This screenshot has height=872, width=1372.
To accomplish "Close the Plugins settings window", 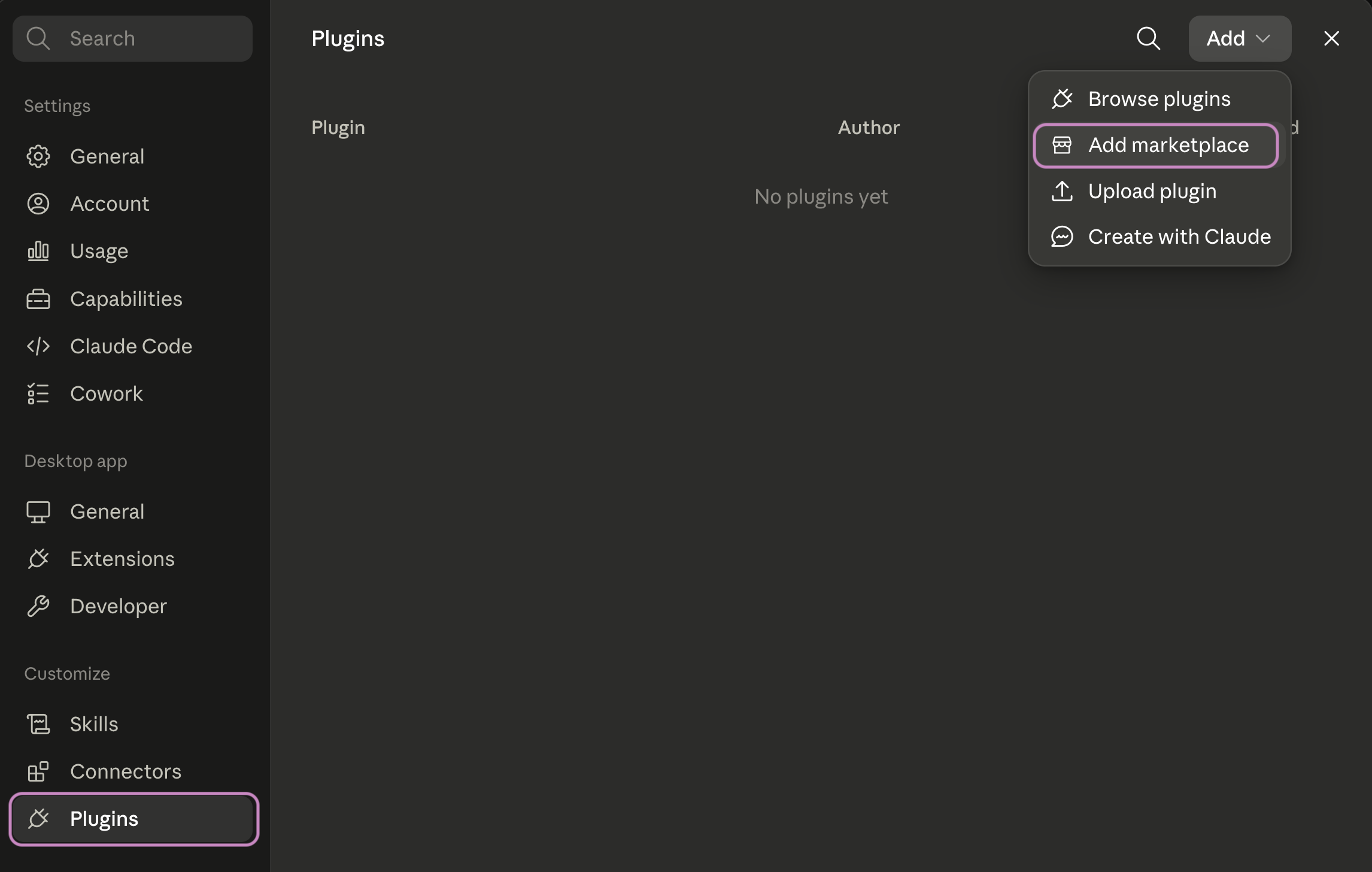I will coord(1331,38).
